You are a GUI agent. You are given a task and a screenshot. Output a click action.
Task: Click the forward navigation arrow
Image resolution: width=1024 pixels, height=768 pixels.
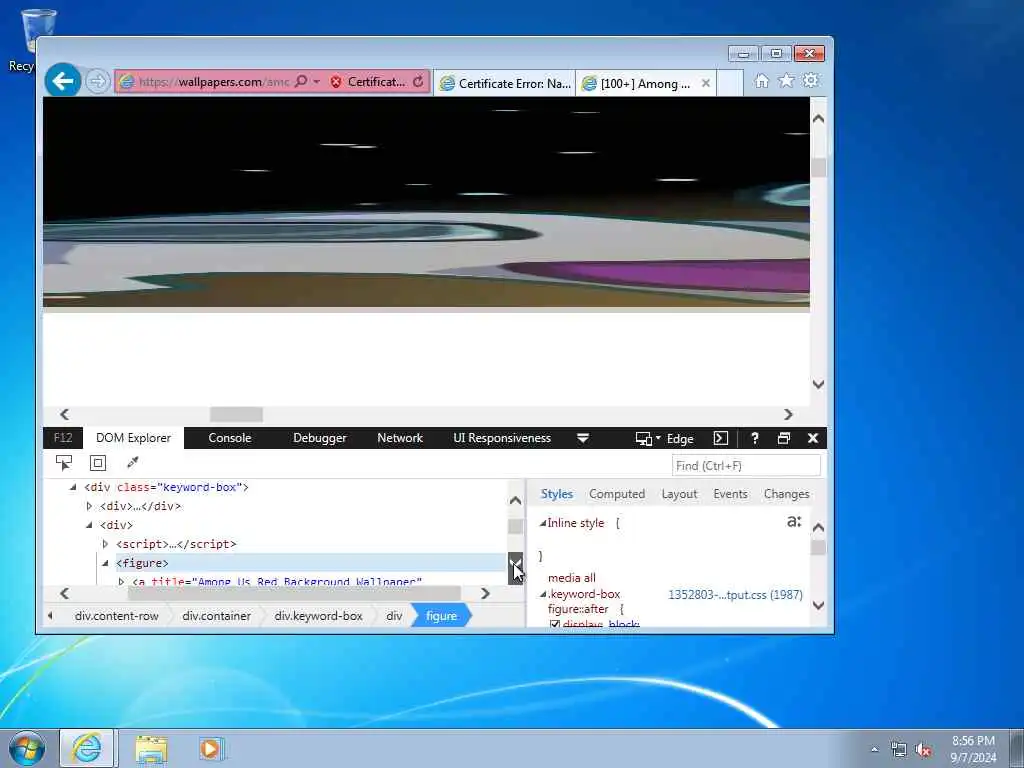tap(97, 82)
